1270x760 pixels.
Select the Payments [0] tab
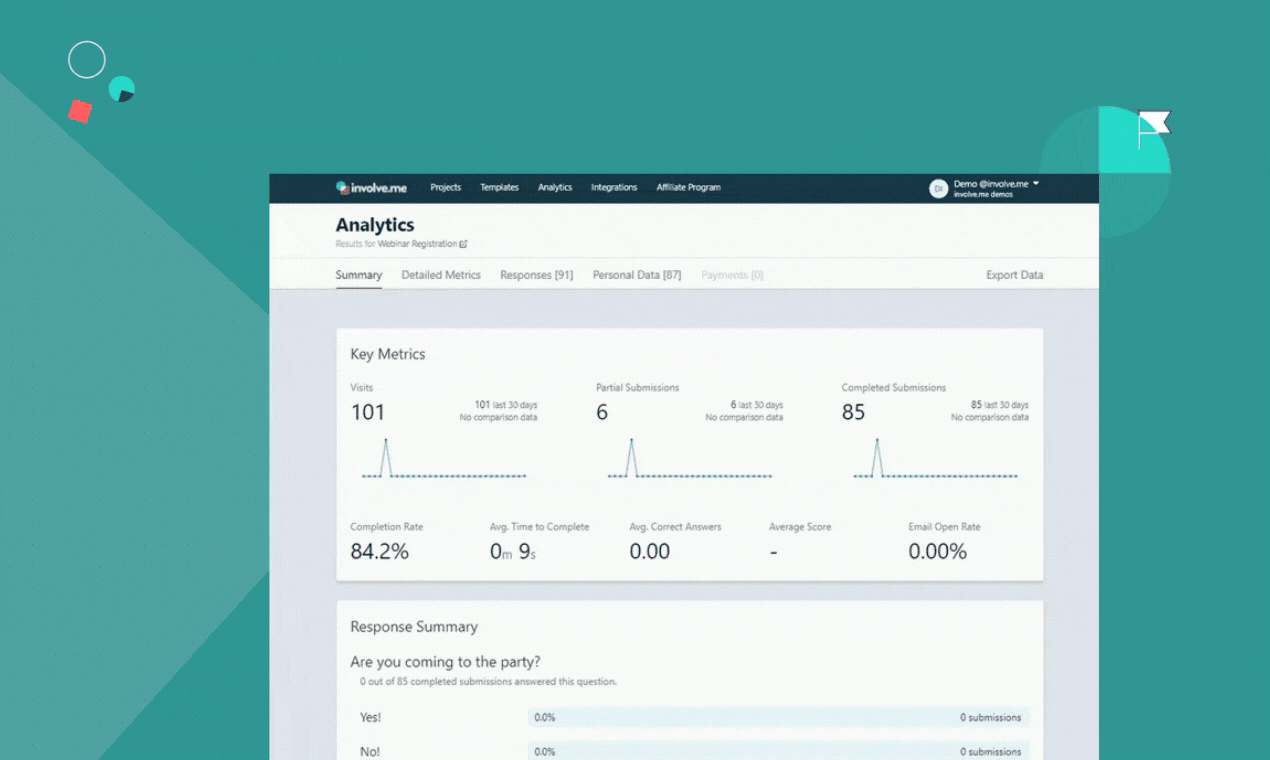tap(732, 275)
